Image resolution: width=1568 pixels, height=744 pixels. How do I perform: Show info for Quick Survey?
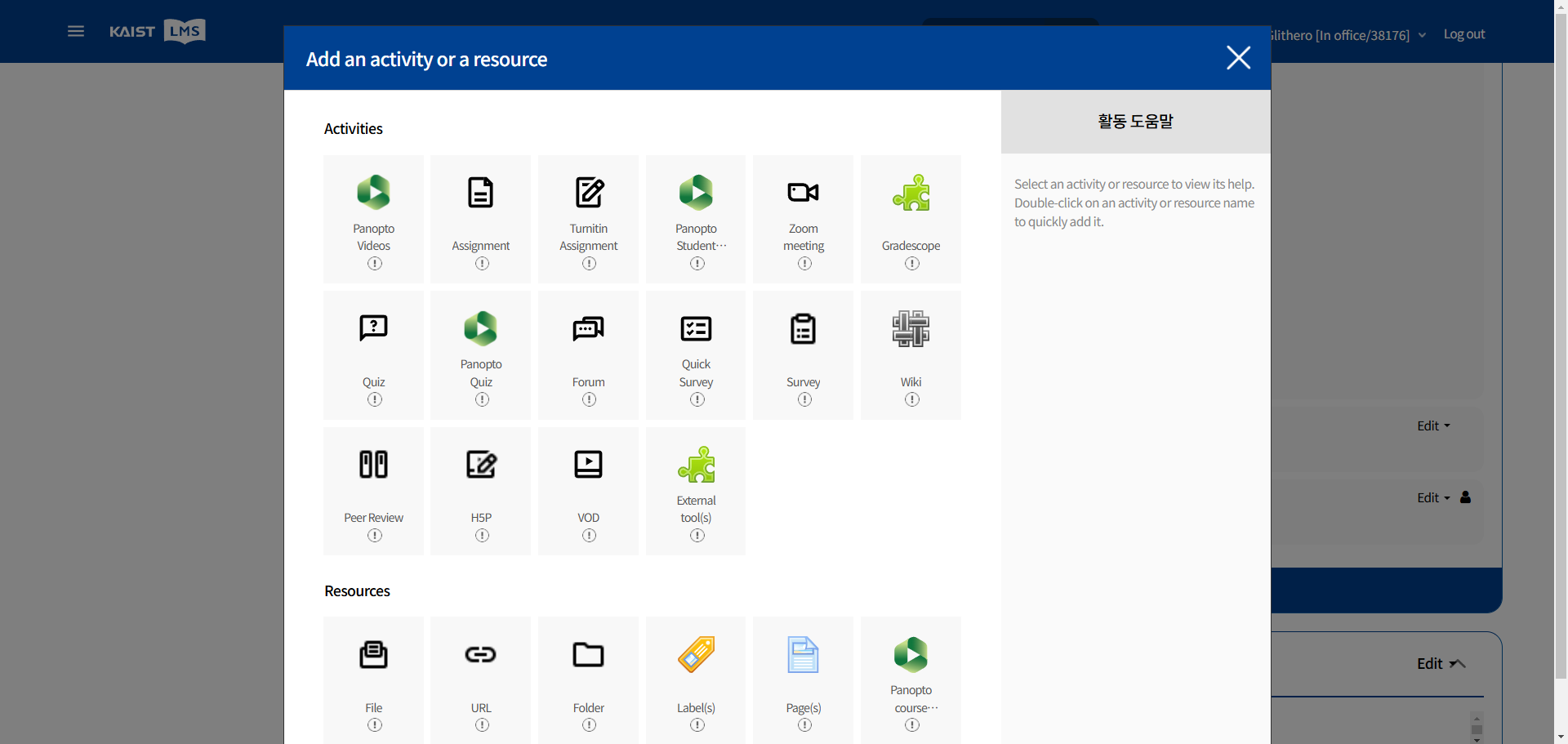pyautogui.click(x=697, y=399)
